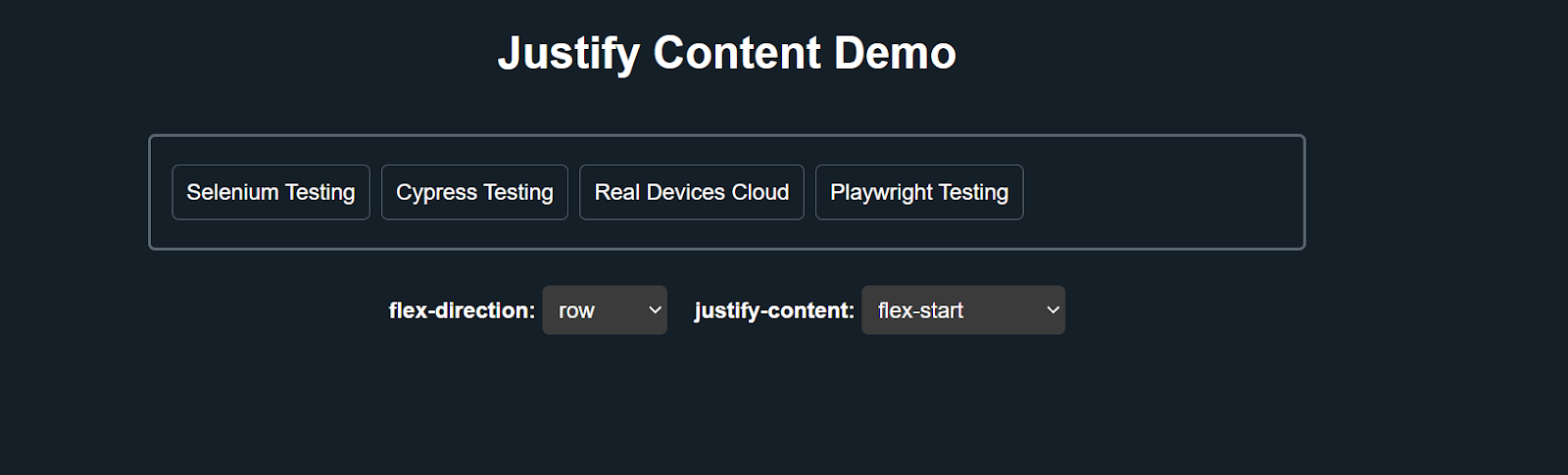Click the justify-content dropdown chevron arrow
1568x475 pixels.
point(1053,310)
